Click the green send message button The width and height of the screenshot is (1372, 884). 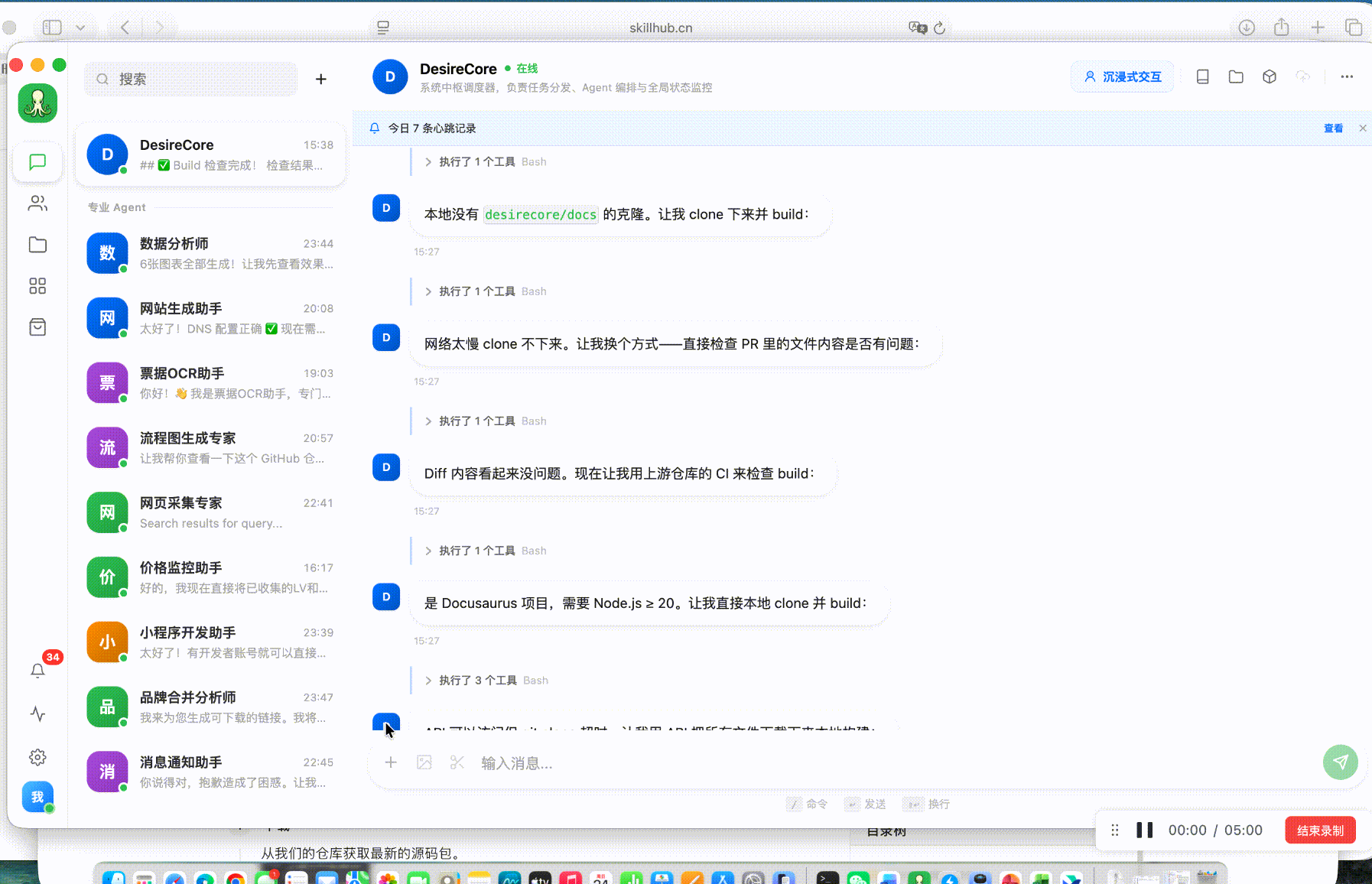[x=1341, y=762]
